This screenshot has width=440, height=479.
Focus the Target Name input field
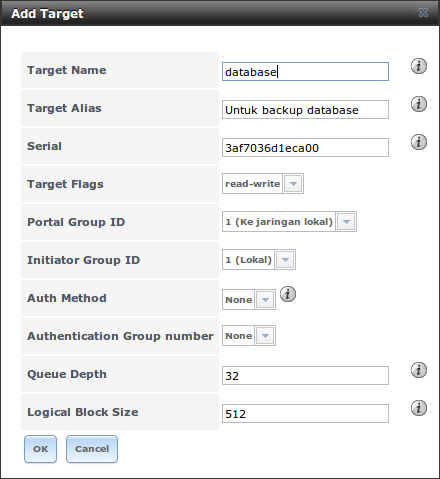pyautogui.click(x=305, y=72)
